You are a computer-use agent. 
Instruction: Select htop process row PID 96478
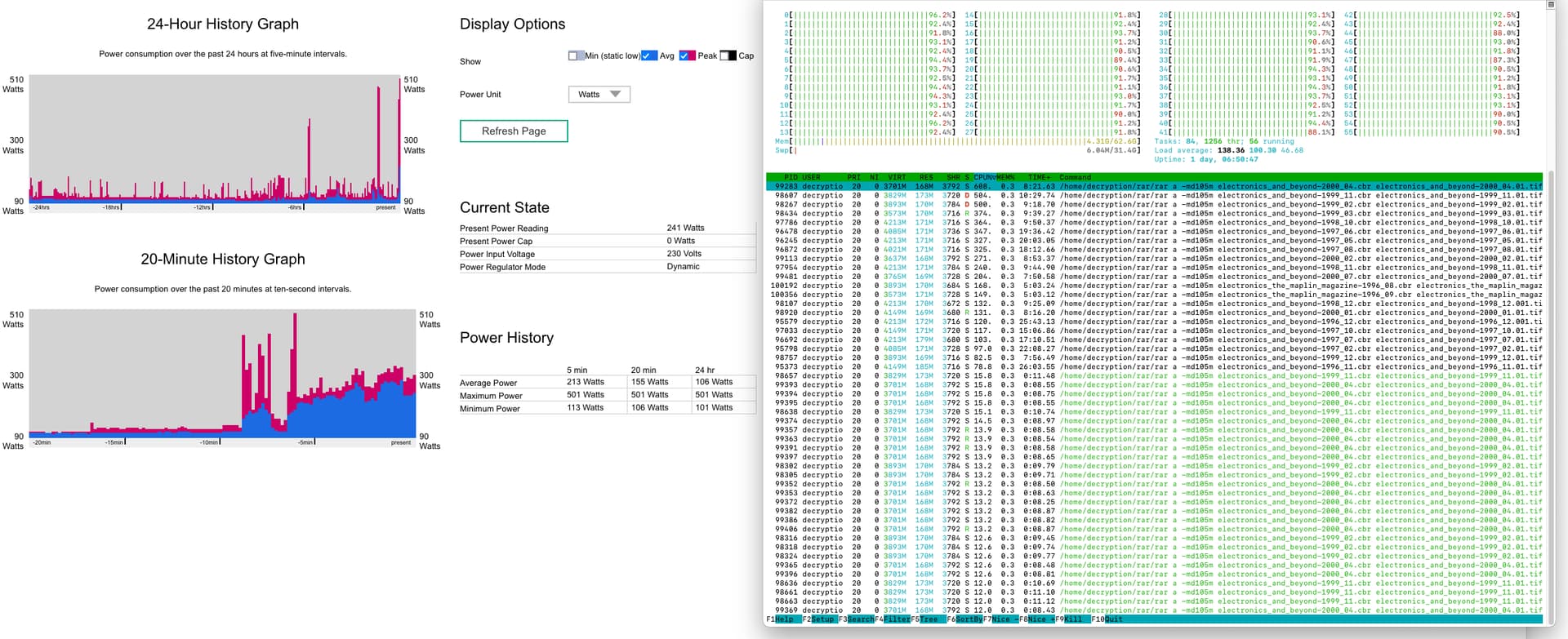[1154, 231]
